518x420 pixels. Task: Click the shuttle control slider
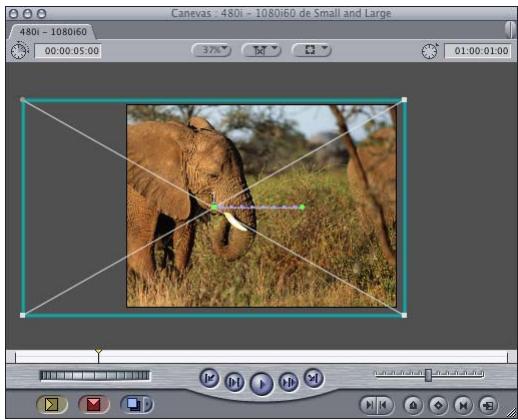(429, 375)
